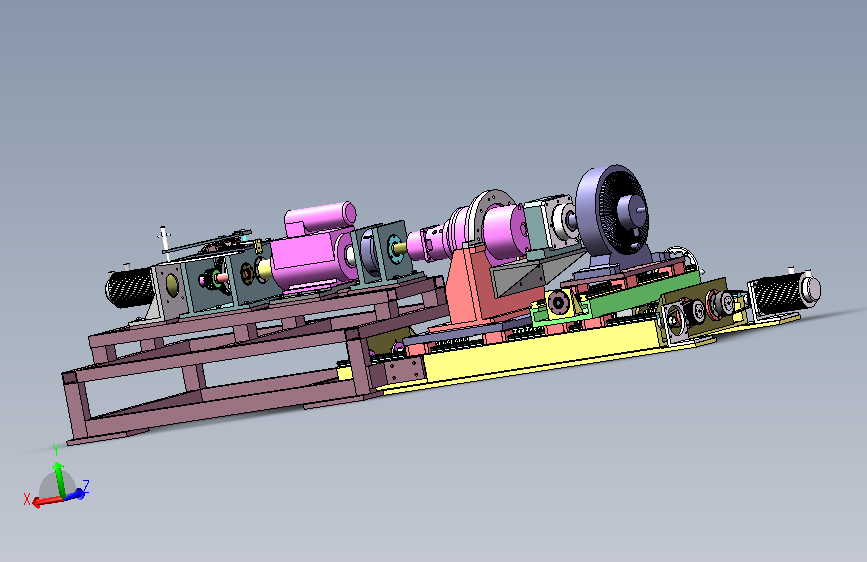Click the green Y axis arrow of triad
The image size is (867, 562).
[x=59, y=479]
